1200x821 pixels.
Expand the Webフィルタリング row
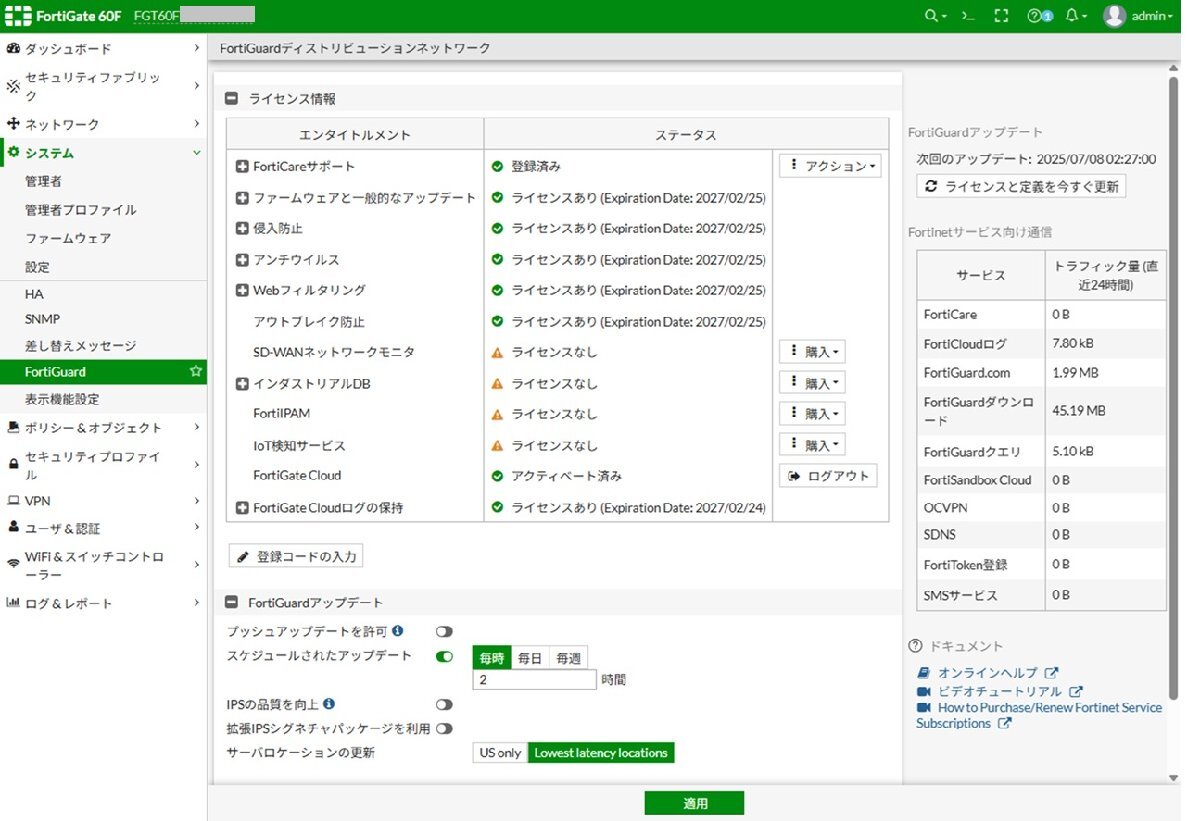point(242,290)
